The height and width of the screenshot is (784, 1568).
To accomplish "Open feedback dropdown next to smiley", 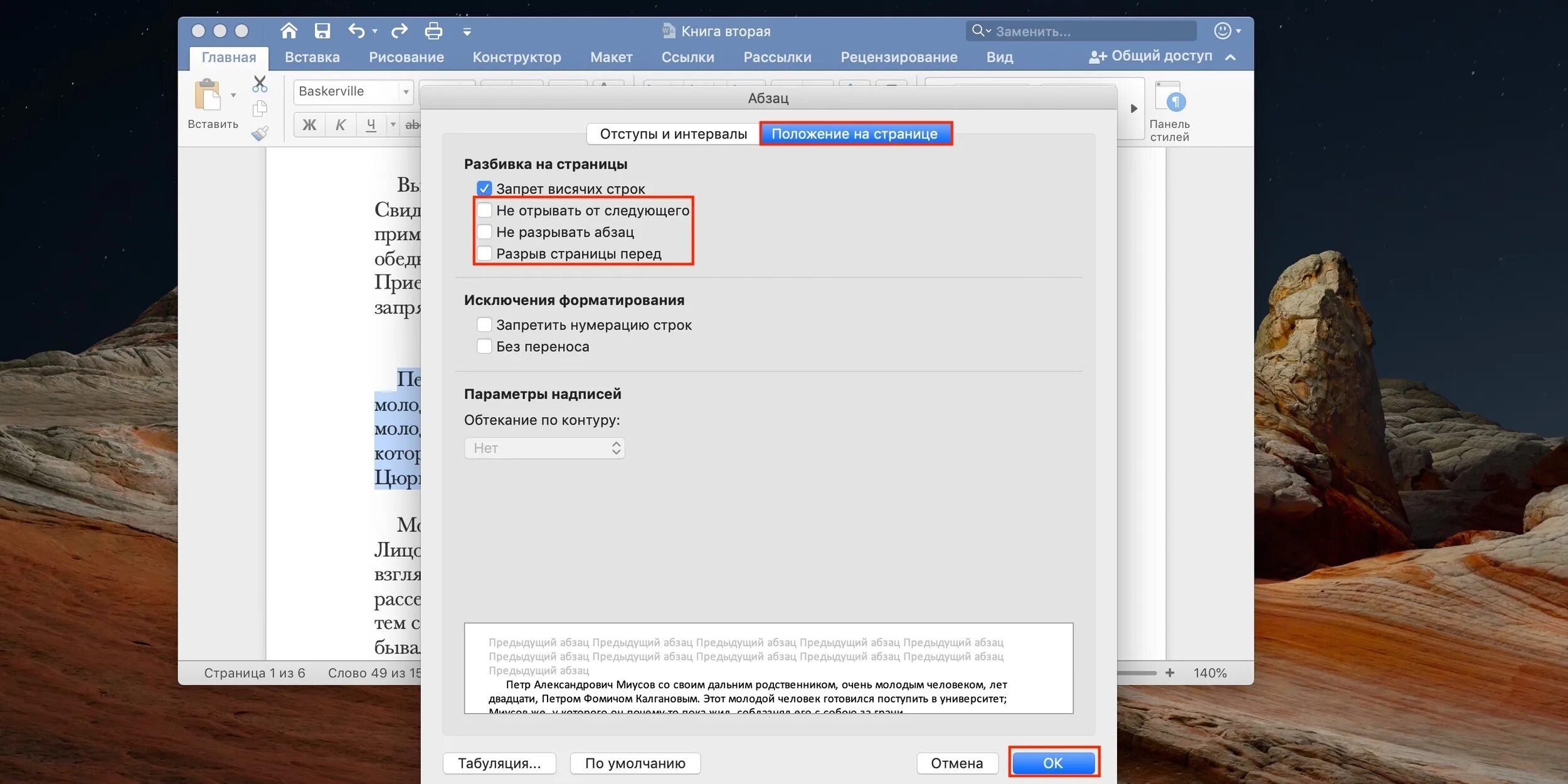I will (x=1239, y=31).
